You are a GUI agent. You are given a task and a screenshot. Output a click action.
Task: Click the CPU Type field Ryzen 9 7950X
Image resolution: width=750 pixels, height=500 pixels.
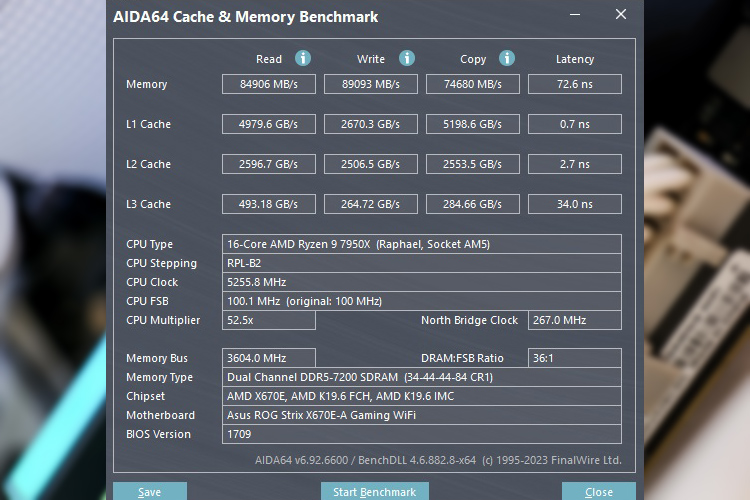[422, 244]
